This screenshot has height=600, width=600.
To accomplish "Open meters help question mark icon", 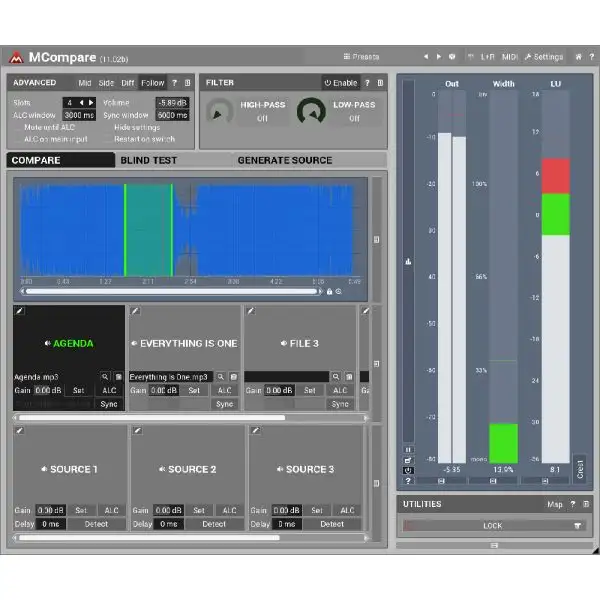I will pos(408,481).
